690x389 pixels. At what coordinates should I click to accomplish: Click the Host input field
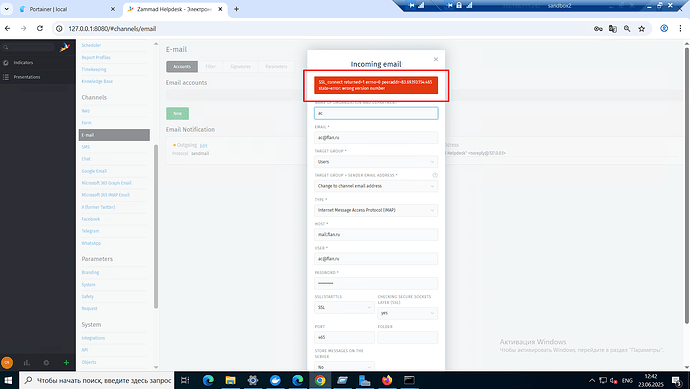pos(376,235)
